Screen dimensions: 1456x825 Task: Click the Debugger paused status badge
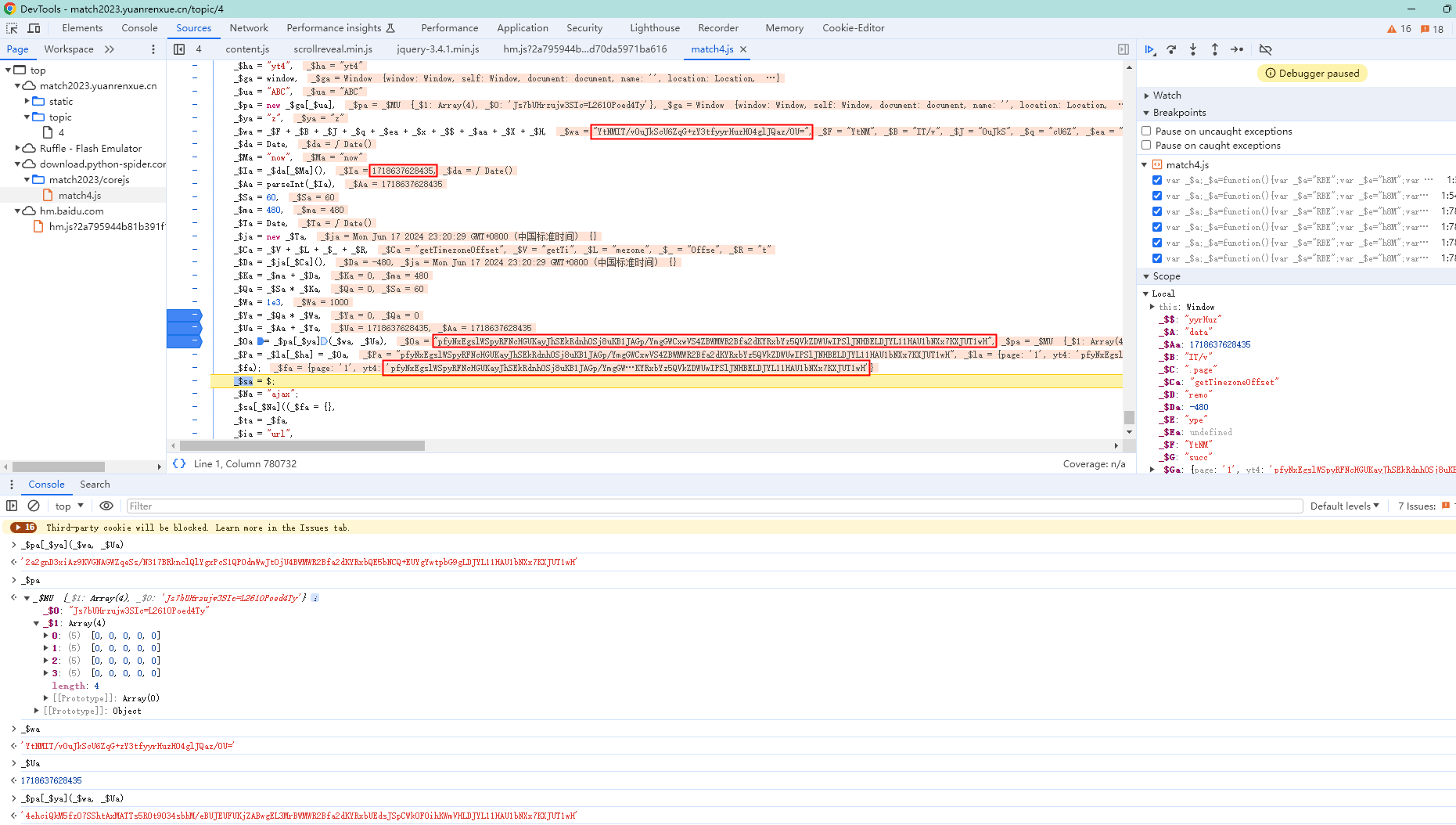tap(1313, 74)
